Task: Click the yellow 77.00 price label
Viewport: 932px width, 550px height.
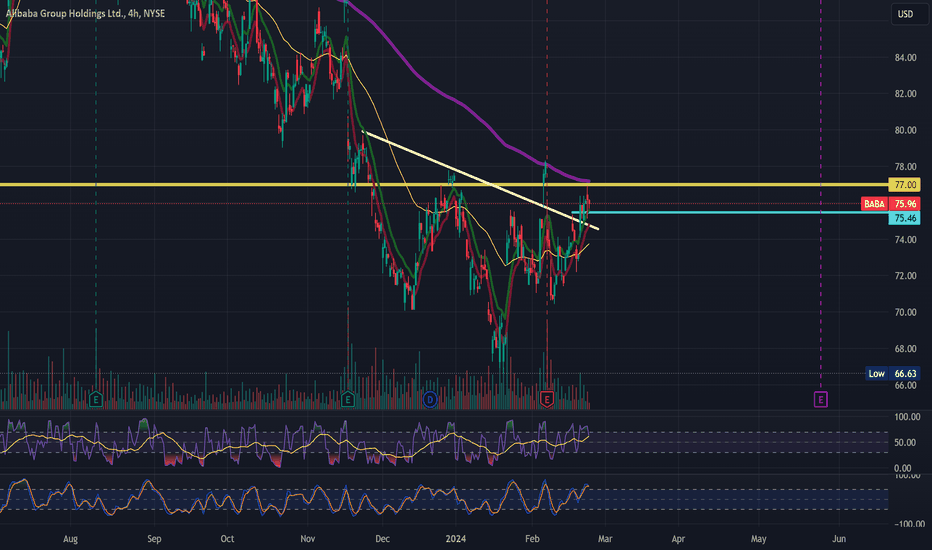Action: click(904, 185)
